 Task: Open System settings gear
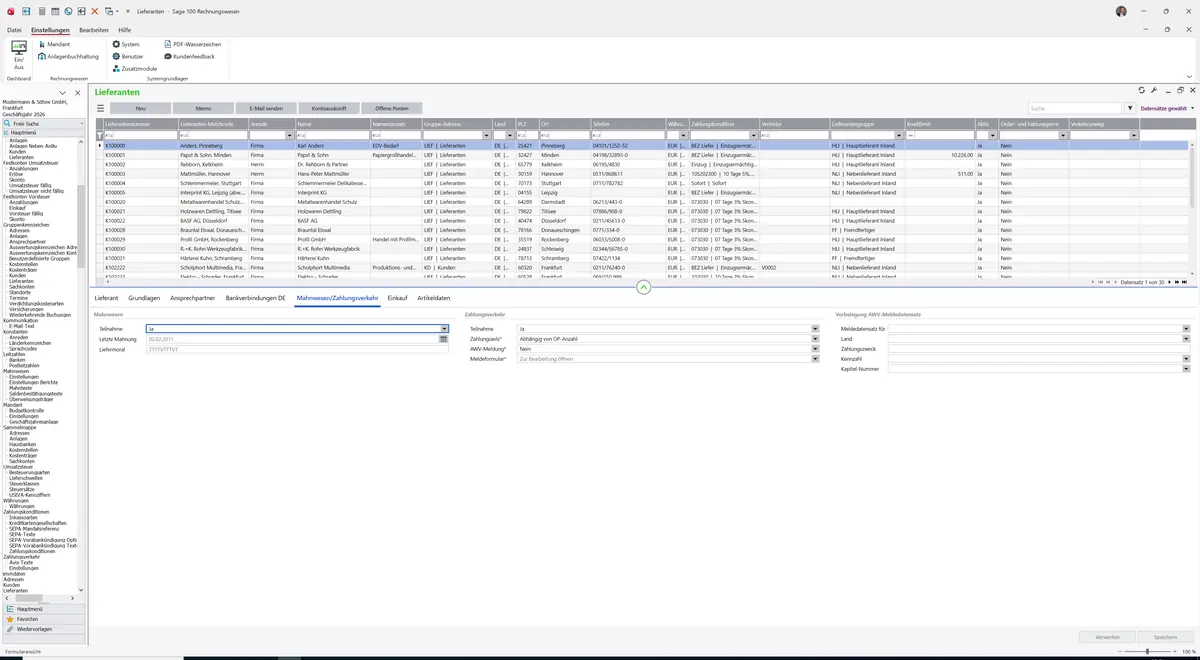(126, 45)
